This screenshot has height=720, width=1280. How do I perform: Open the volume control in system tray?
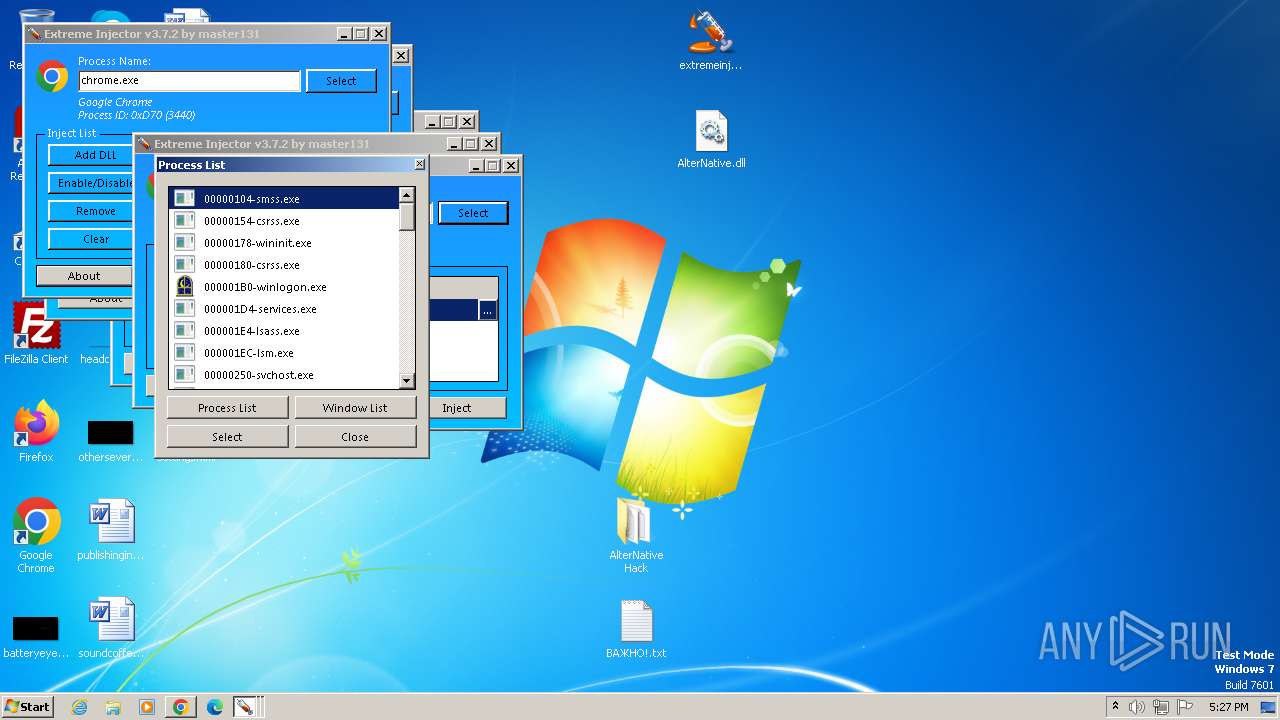click(1137, 707)
